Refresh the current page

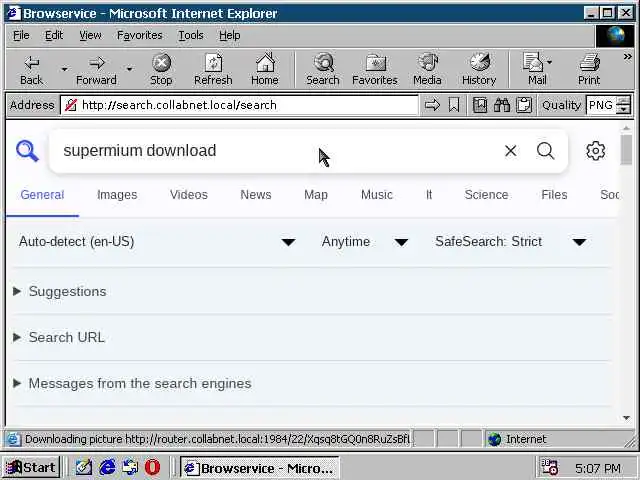pos(213,70)
